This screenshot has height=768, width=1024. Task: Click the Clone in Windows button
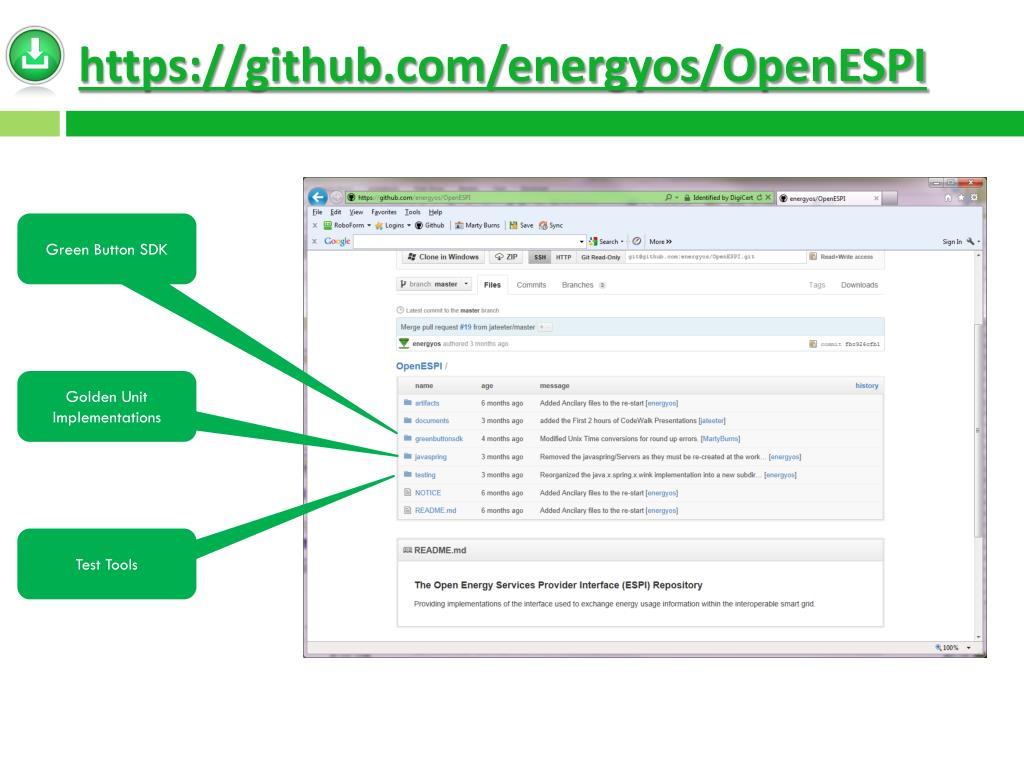[443, 257]
